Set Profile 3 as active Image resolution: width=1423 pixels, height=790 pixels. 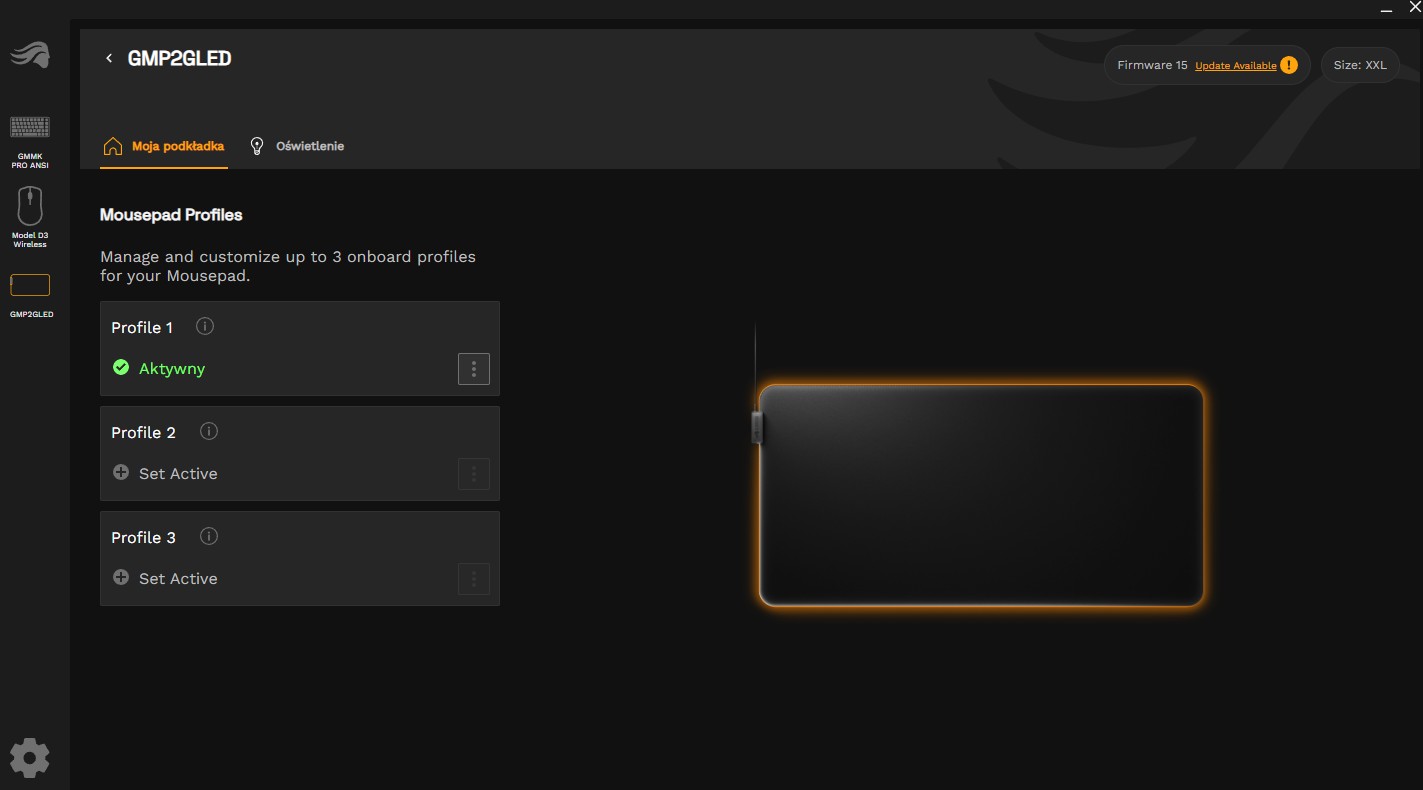[x=165, y=578]
